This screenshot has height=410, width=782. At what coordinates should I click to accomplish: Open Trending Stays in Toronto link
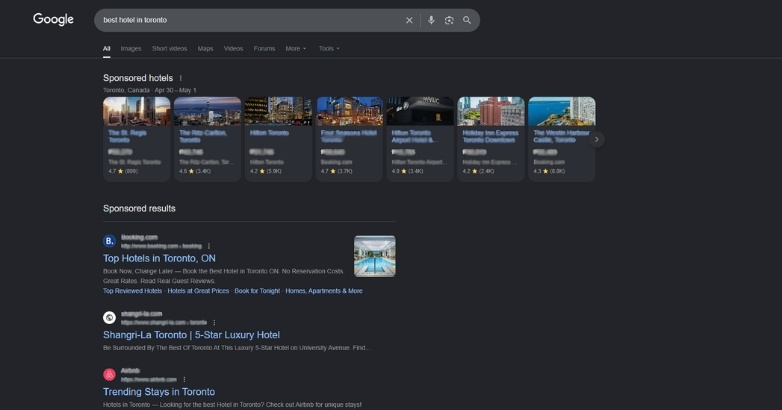click(x=159, y=392)
